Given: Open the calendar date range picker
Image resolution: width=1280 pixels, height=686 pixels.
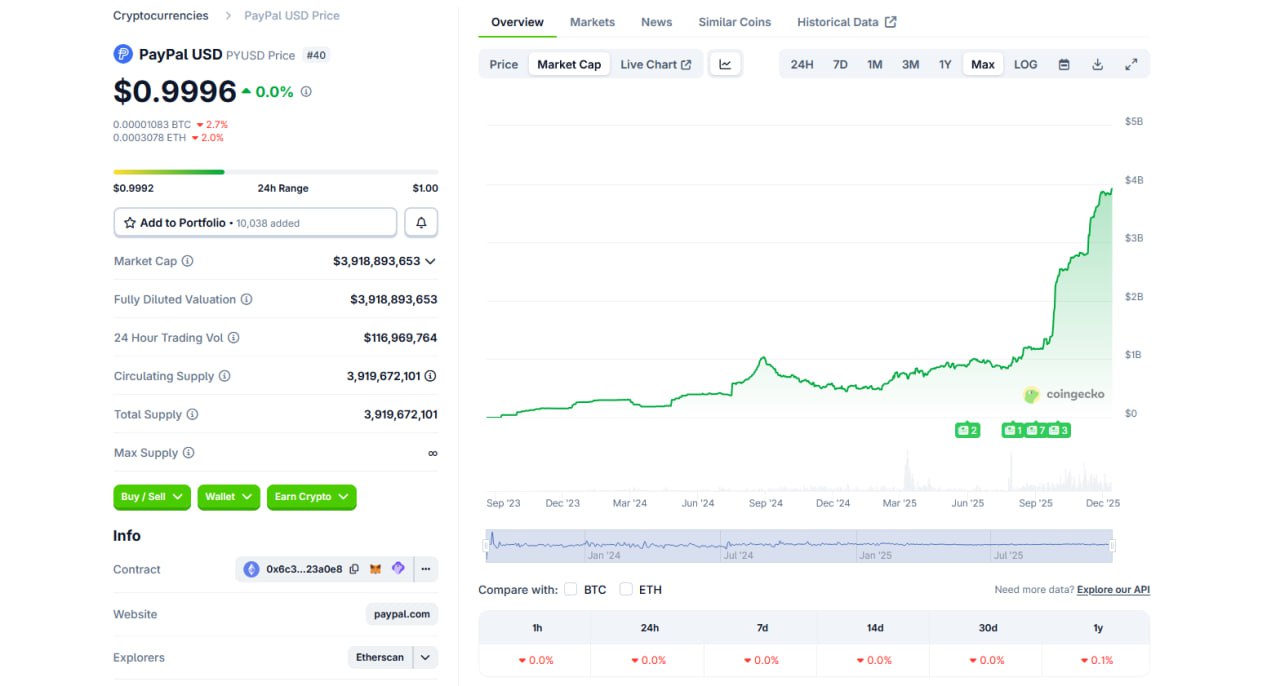Looking at the screenshot, I should (1064, 64).
